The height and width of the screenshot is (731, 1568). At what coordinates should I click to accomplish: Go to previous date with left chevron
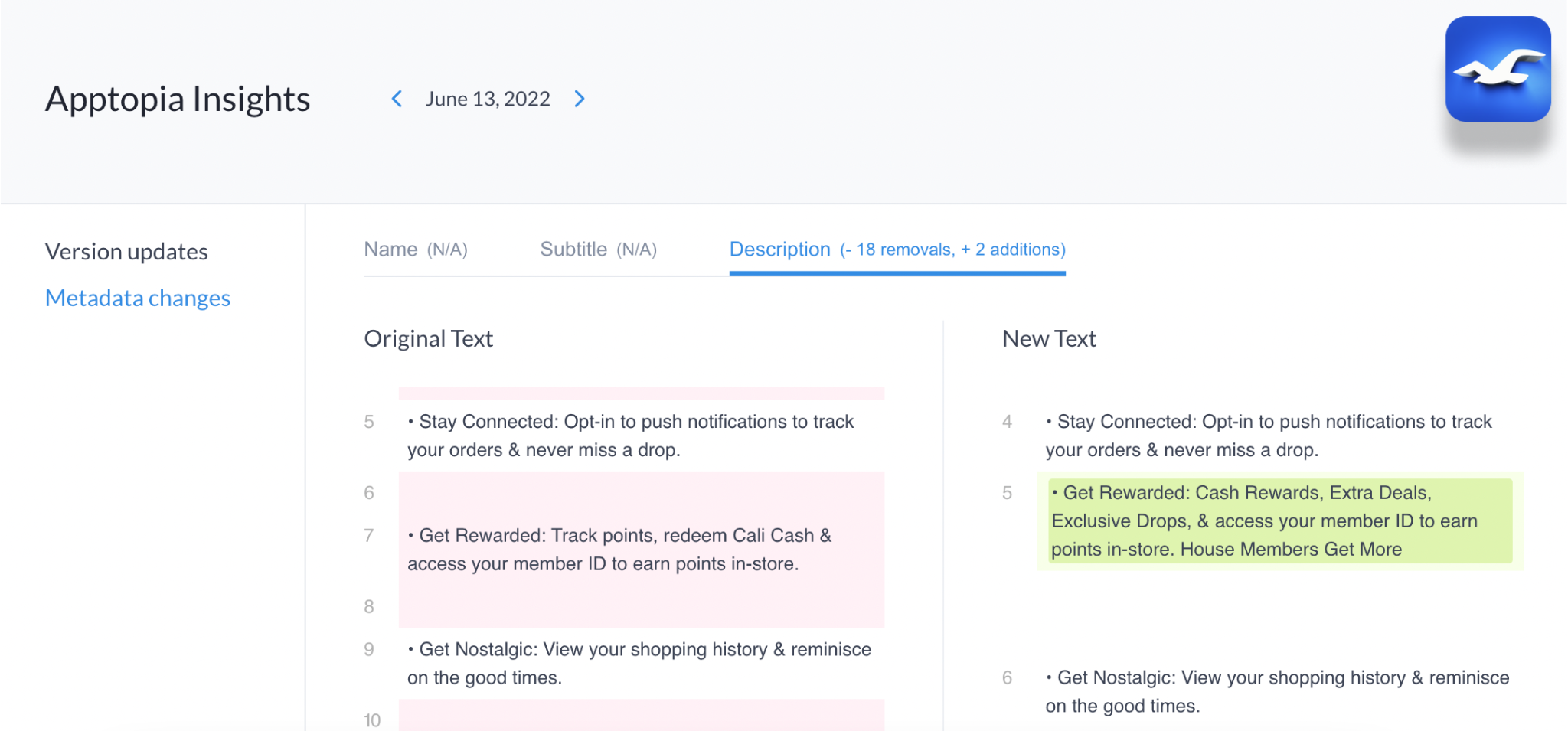tap(397, 99)
